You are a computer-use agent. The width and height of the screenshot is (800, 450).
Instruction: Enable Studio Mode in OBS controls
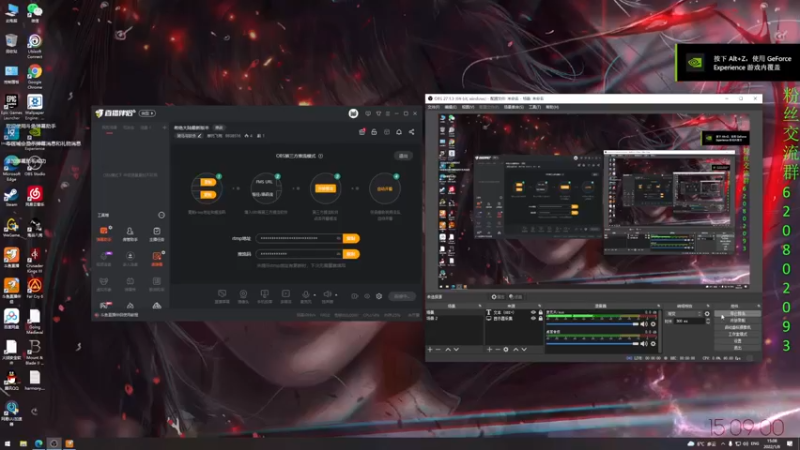(x=737, y=334)
